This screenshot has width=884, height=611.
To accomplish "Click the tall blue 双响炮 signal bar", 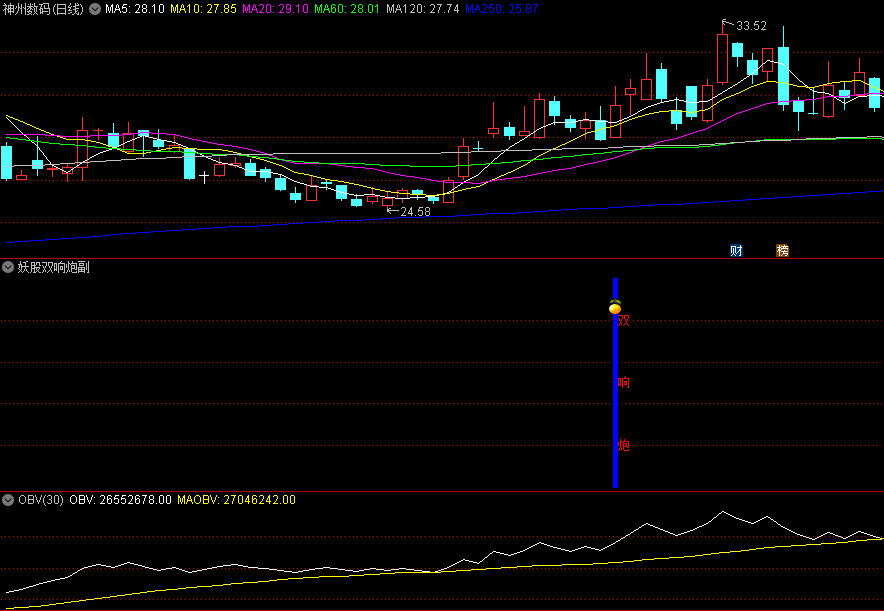I will click(x=616, y=383).
